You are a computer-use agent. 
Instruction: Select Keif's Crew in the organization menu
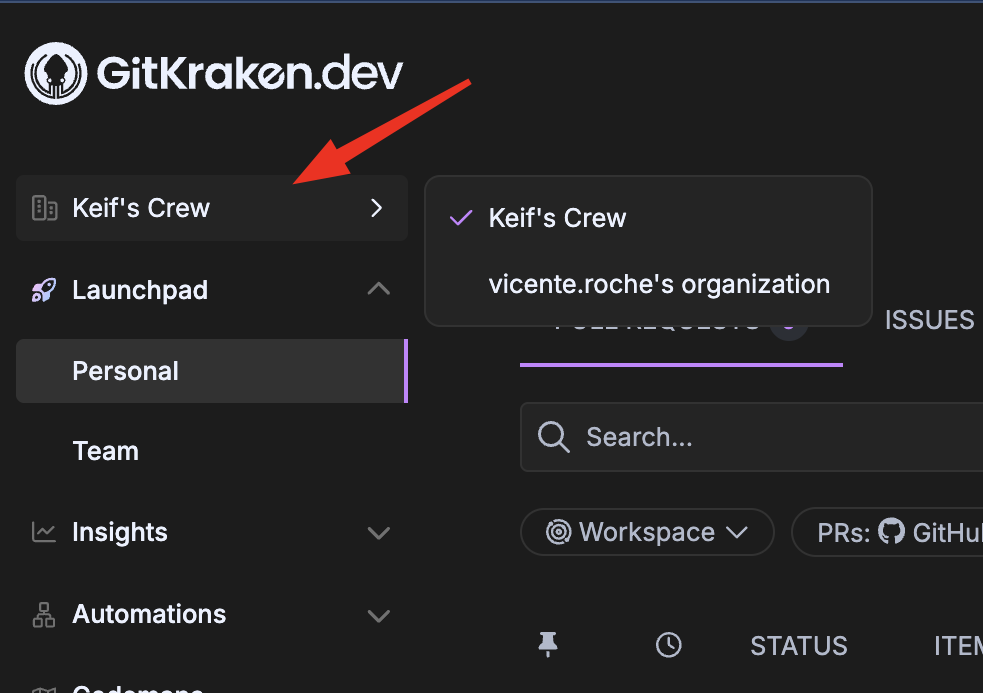coord(648,218)
